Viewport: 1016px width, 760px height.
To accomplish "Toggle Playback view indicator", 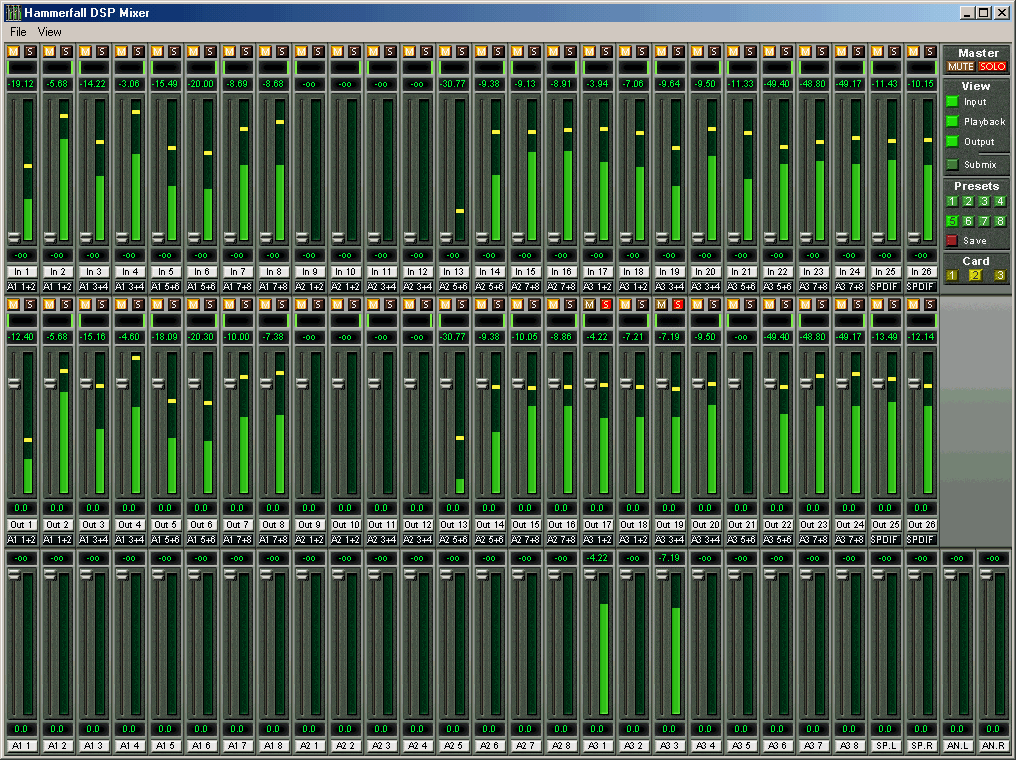I will [x=952, y=121].
